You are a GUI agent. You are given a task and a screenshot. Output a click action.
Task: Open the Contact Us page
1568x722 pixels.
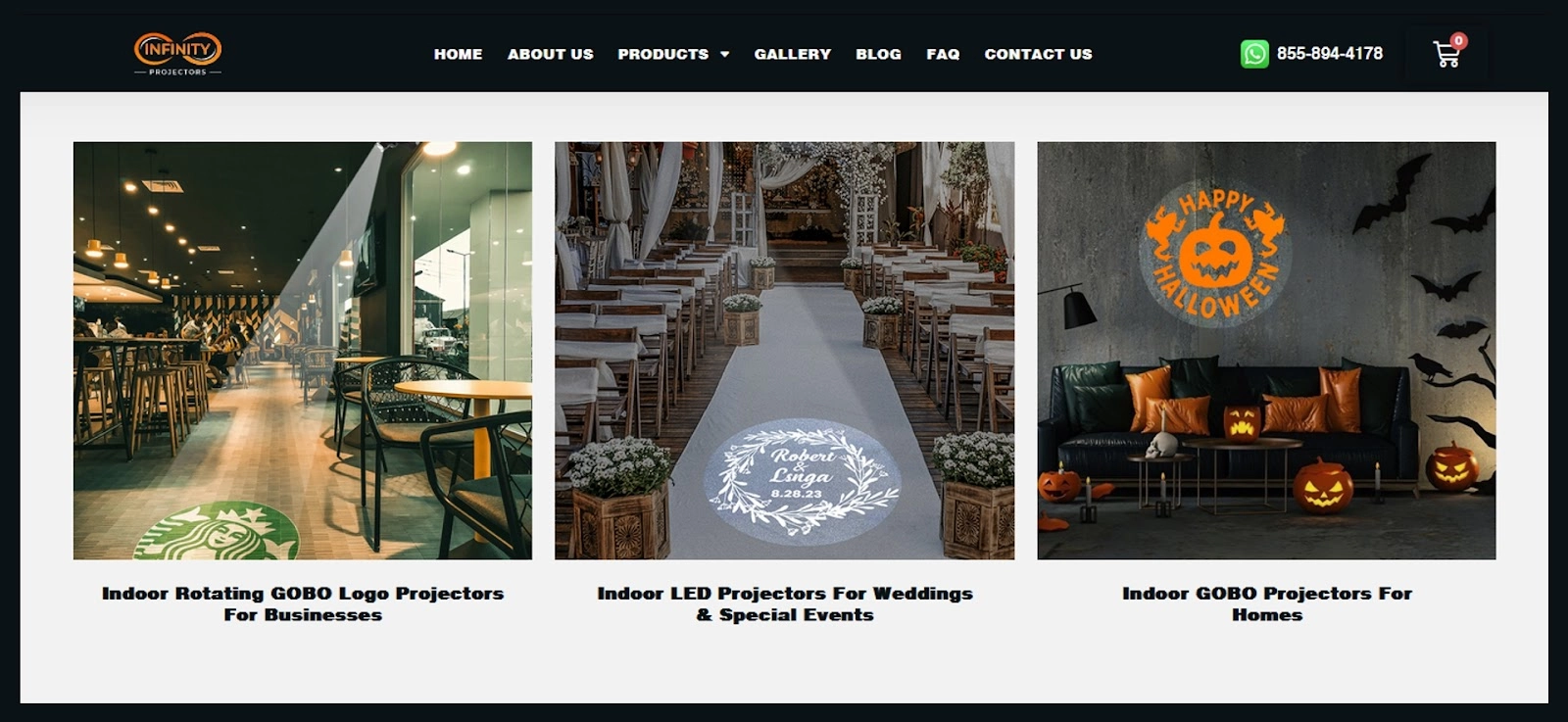tap(1038, 55)
